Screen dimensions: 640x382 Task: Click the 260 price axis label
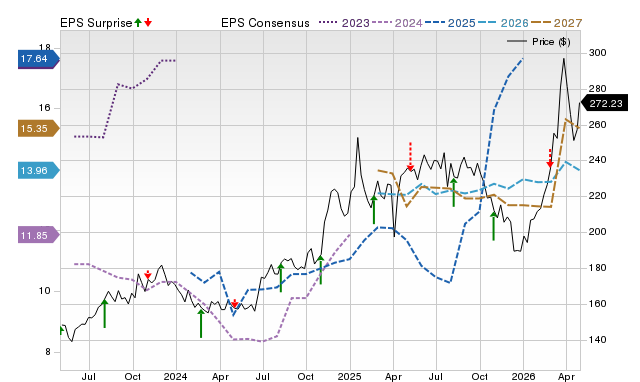point(598,124)
